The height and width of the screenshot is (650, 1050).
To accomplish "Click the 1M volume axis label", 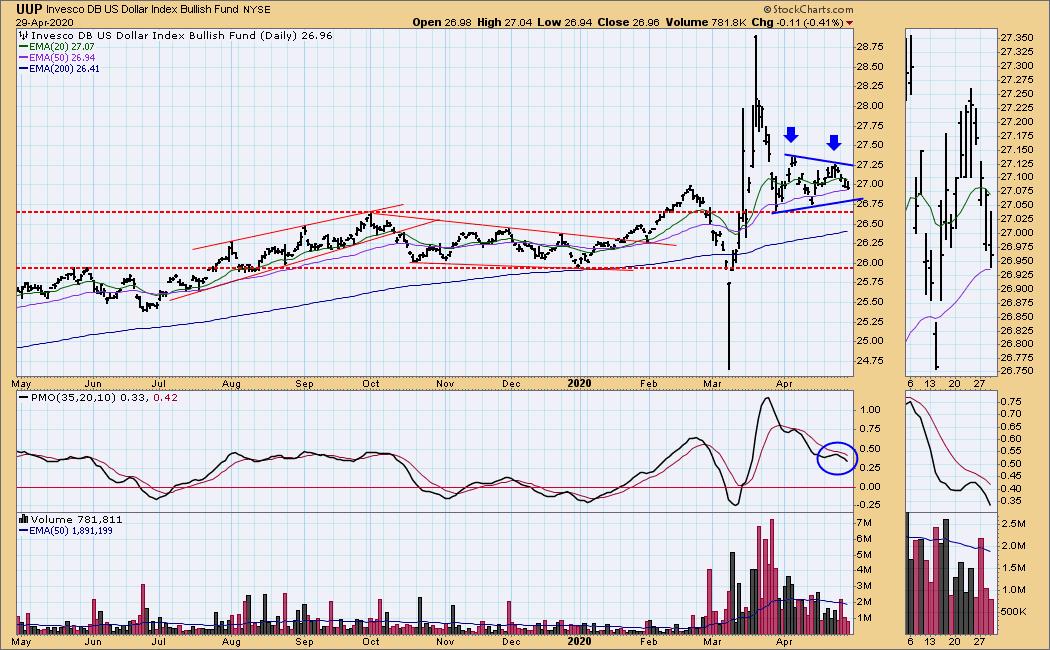I will pos(863,618).
